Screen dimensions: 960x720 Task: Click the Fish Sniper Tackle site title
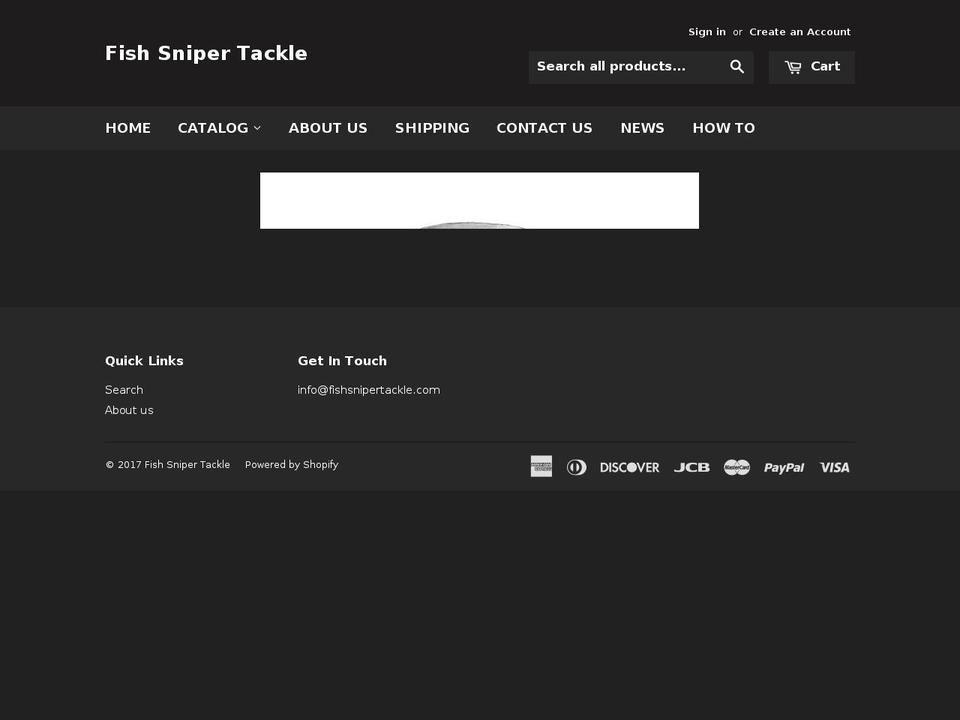tap(206, 53)
